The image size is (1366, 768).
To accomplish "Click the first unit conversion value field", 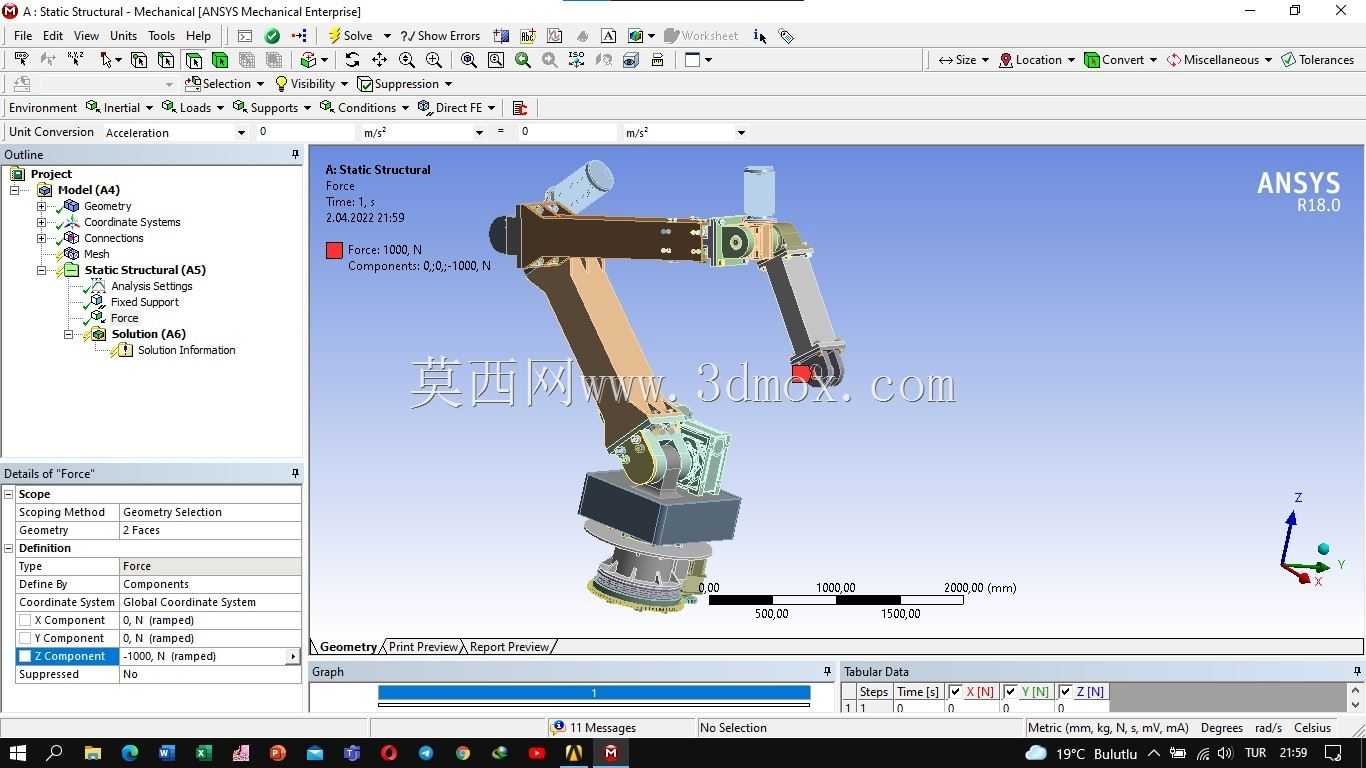I will [304, 132].
